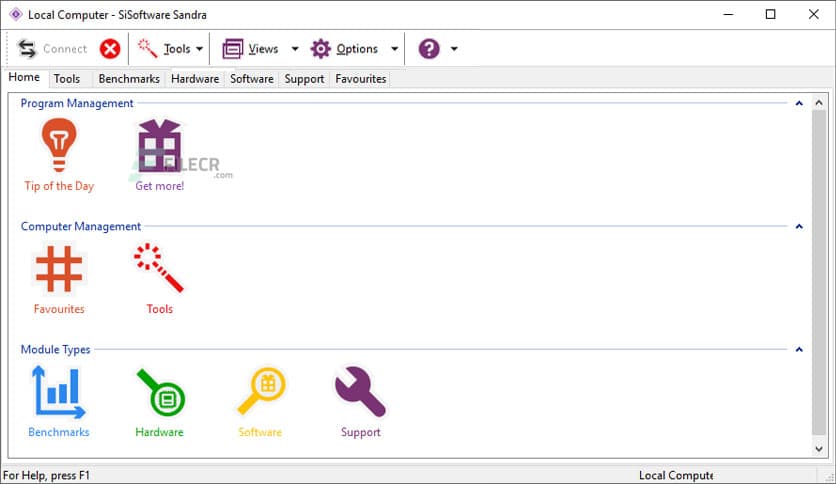Image resolution: width=836 pixels, height=484 pixels.
Task: Collapse the Computer Management section
Action: [x=799, y=227]
